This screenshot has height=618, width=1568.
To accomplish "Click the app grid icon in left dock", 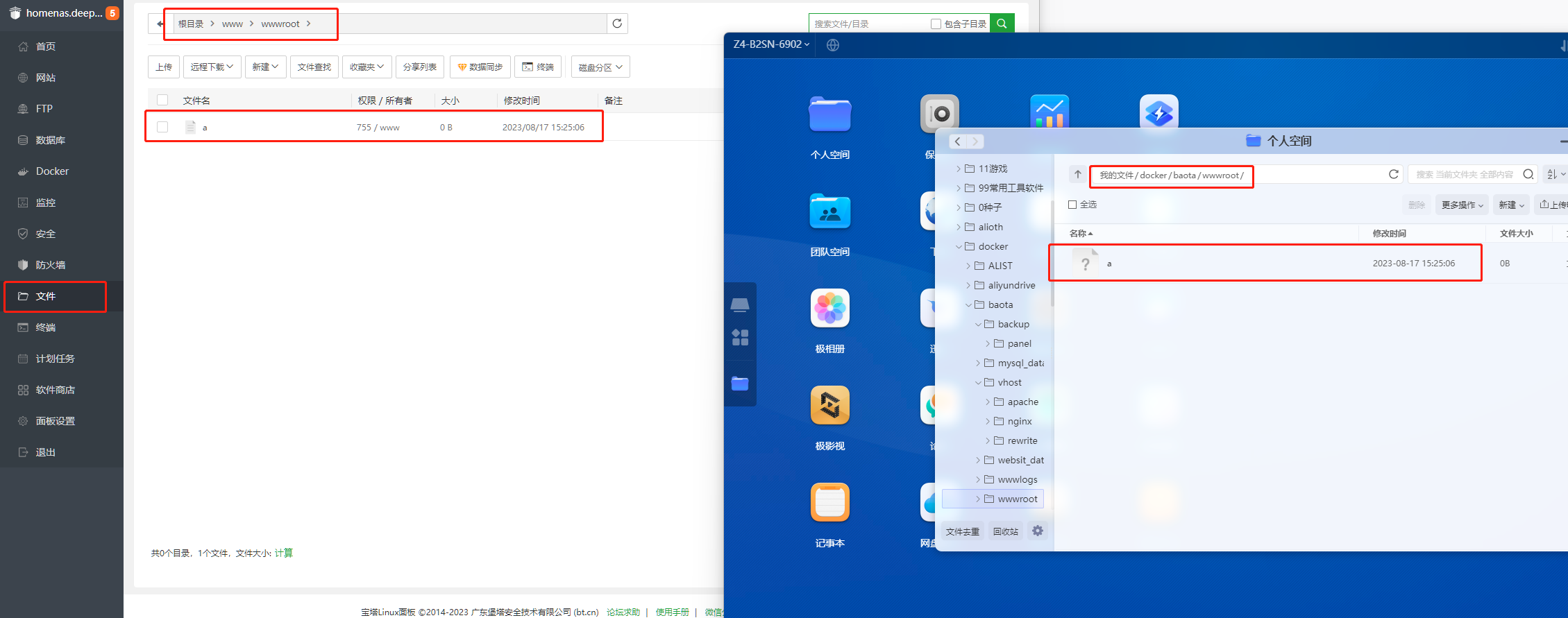I will coord(740,338).
